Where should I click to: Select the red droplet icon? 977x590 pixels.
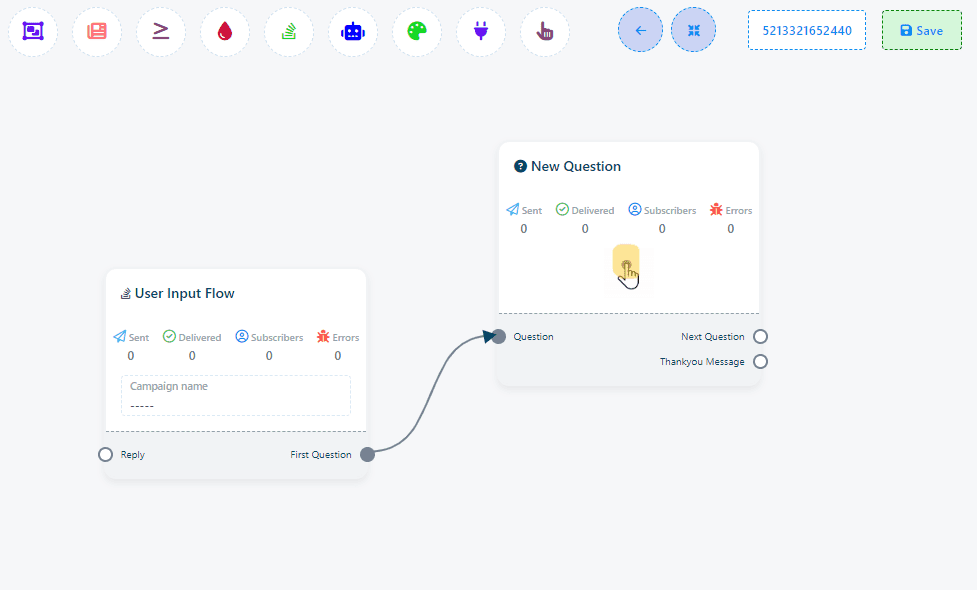pos(225,31)
